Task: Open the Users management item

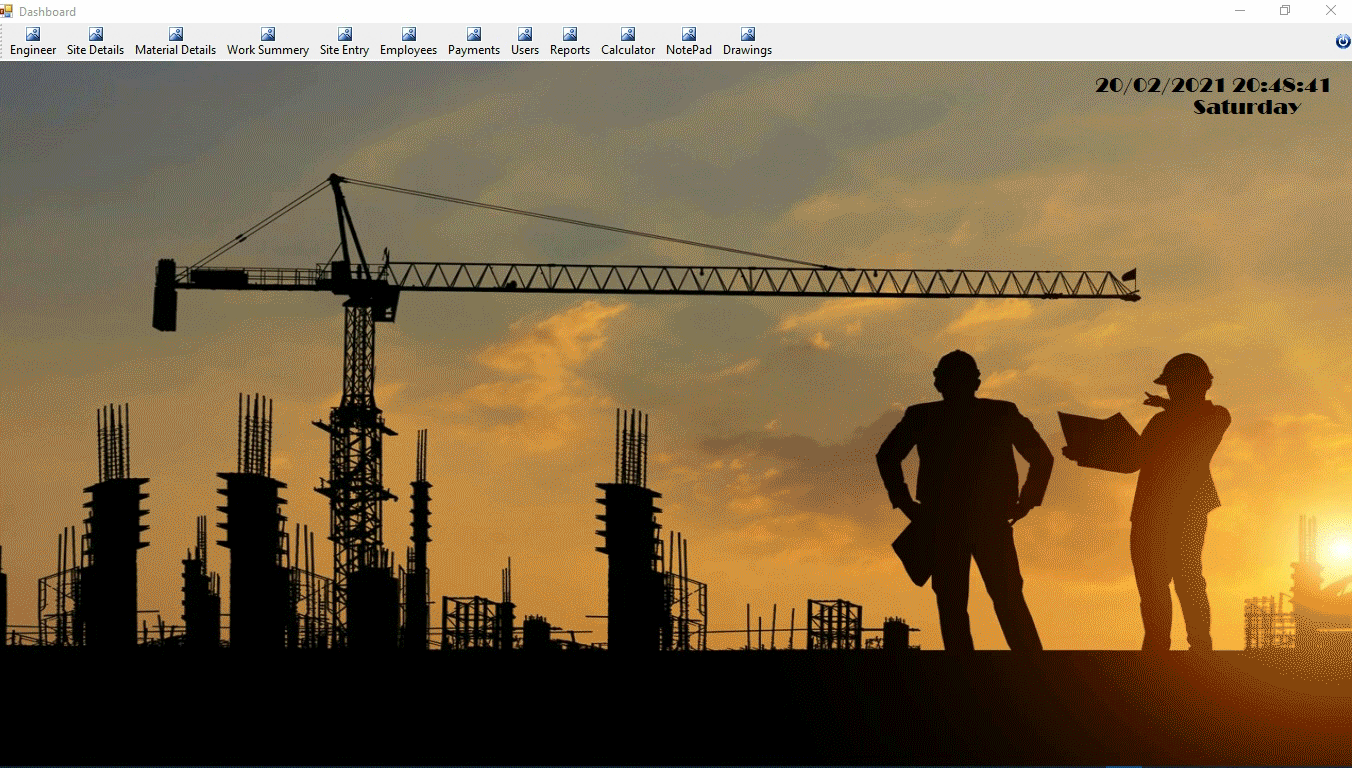Action: pos(525,42)
